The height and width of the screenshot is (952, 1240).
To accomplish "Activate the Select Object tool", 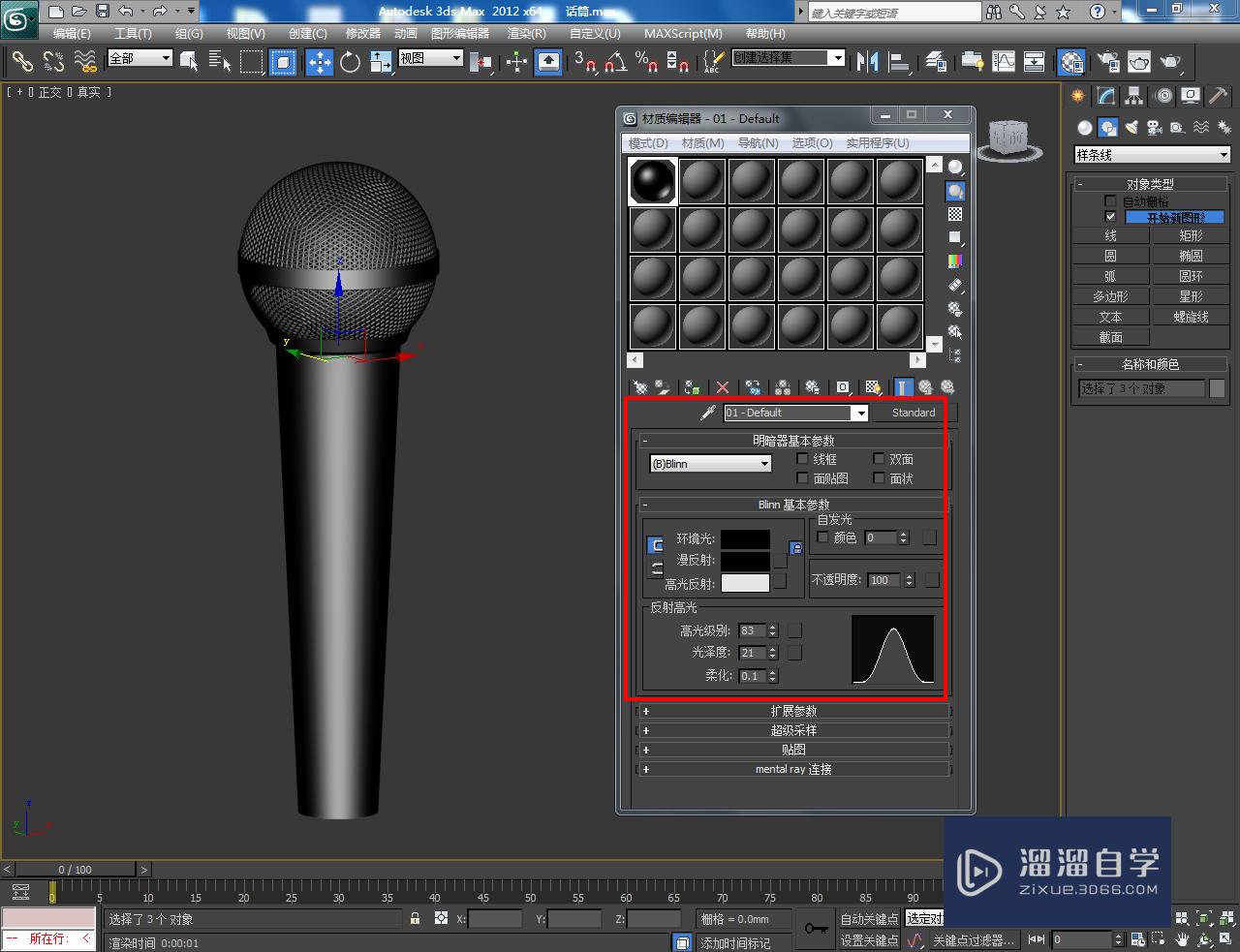I will tap(189, 62).
